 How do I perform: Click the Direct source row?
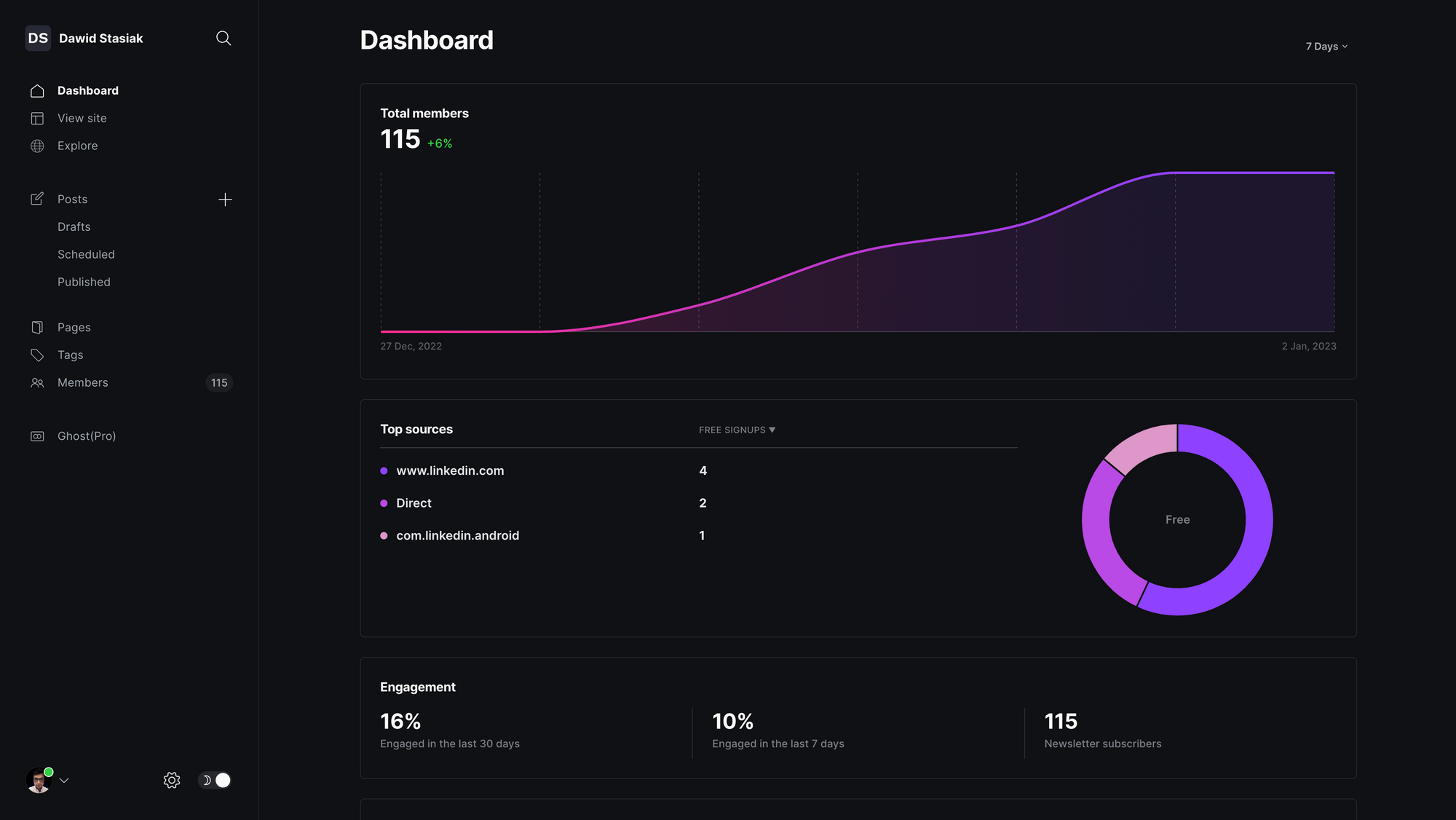(699, 503)
